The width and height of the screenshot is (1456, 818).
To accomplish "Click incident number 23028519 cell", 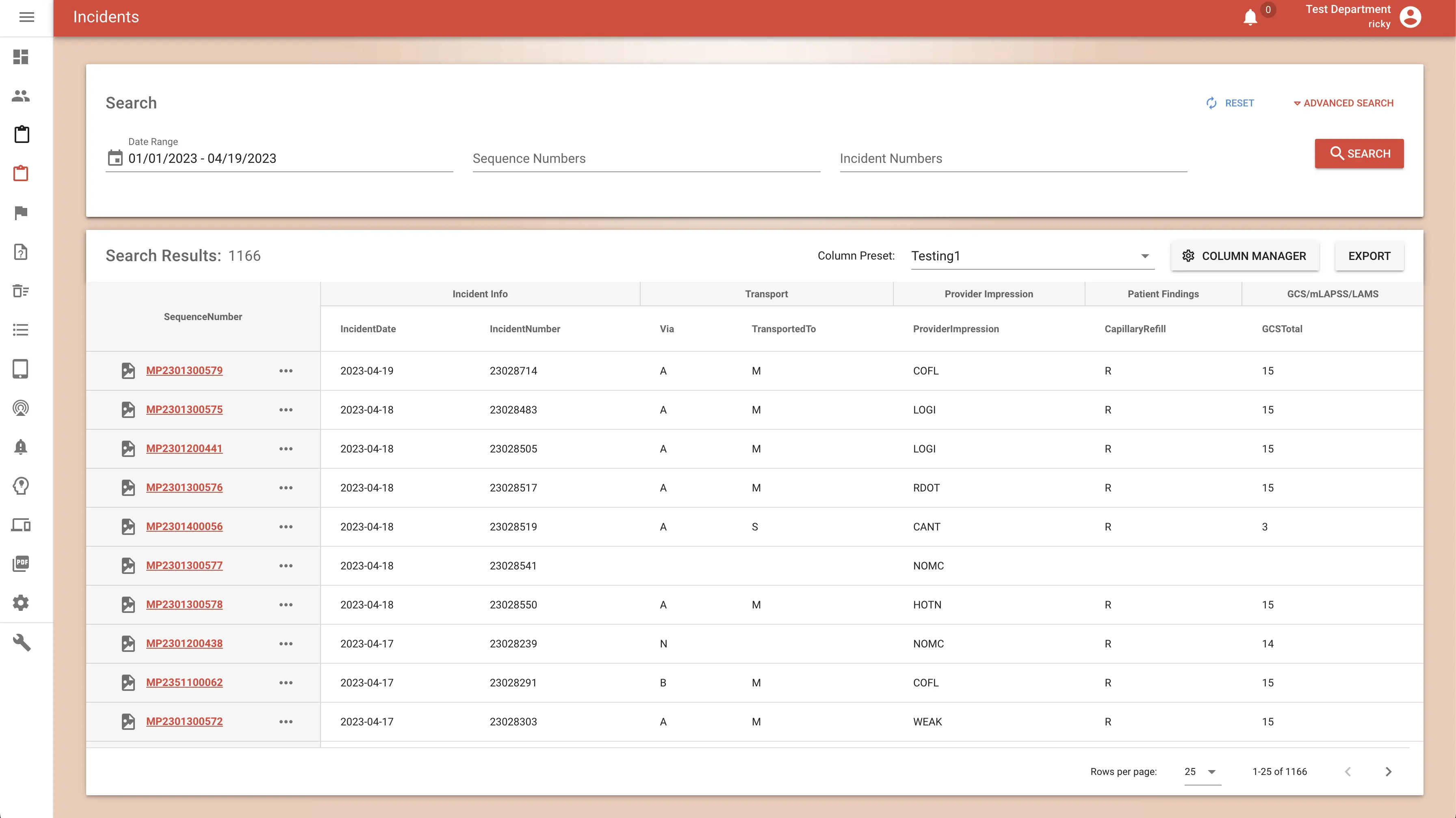I will pos(513,526).
